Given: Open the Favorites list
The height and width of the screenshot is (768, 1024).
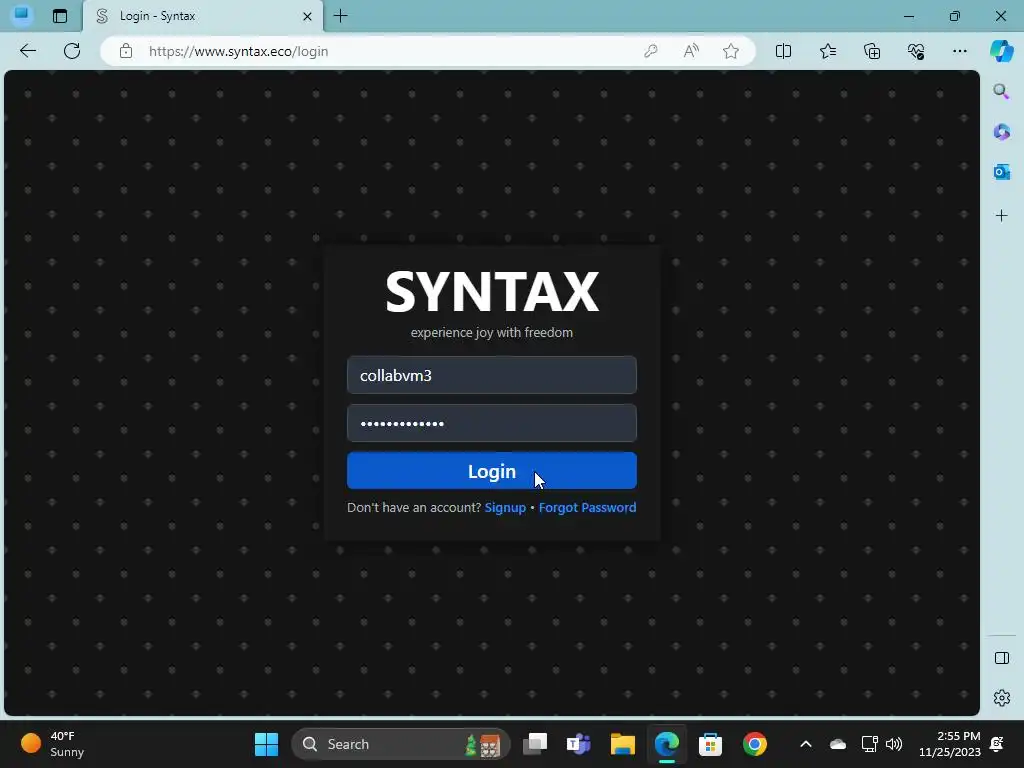Looking at the screenshot, I should (x=827, y=51).
